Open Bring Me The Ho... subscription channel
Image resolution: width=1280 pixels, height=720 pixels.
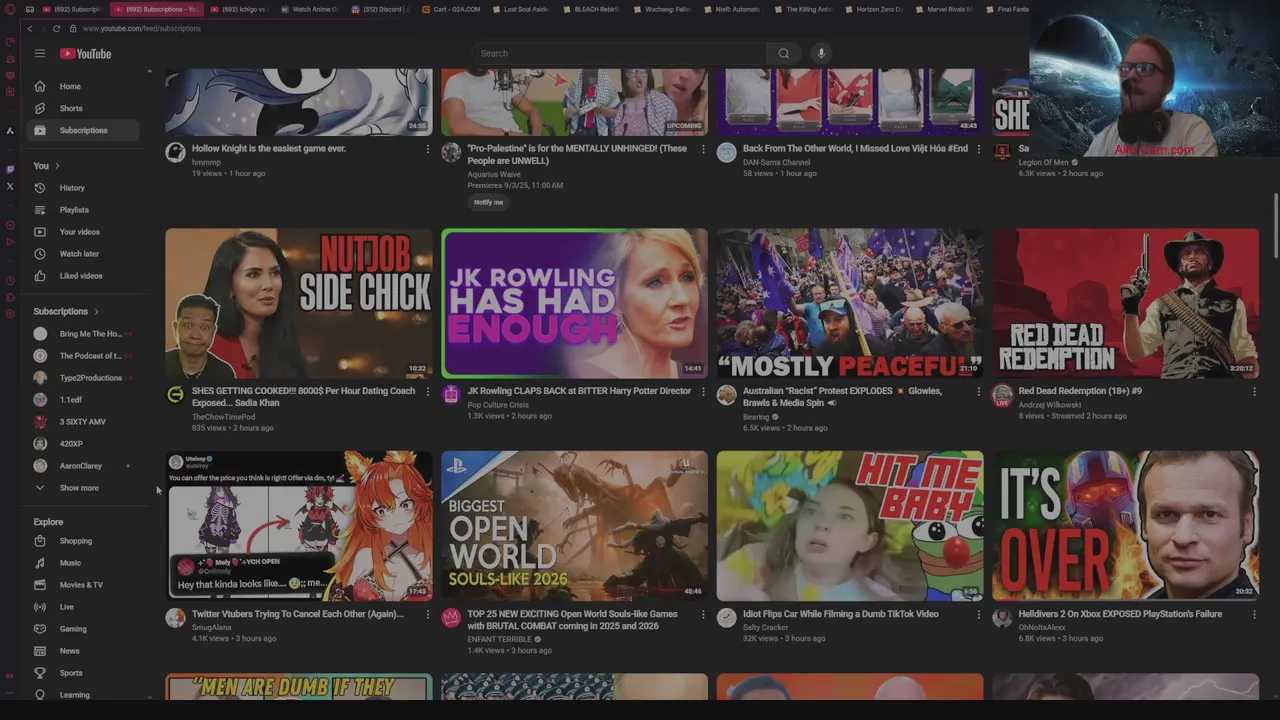click(84, 334)
